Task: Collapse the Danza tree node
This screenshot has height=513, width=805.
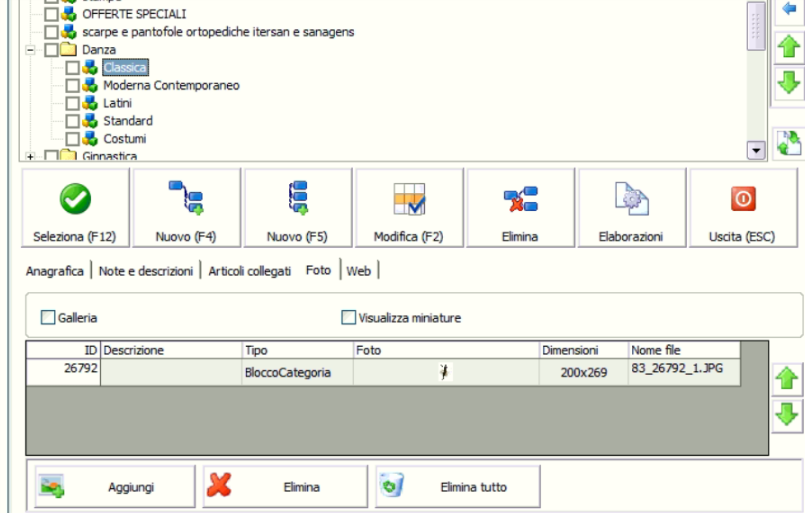Action: click(30, 50)
